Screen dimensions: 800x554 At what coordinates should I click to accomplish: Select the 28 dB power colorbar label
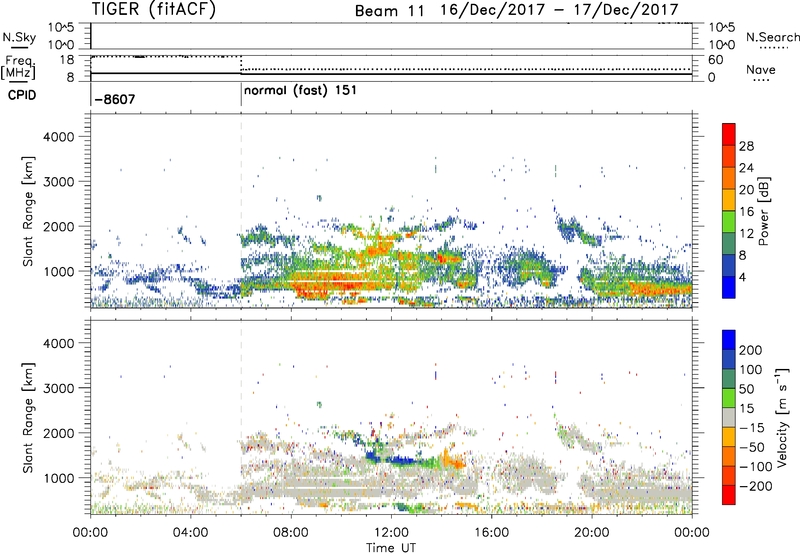[746, 146]
